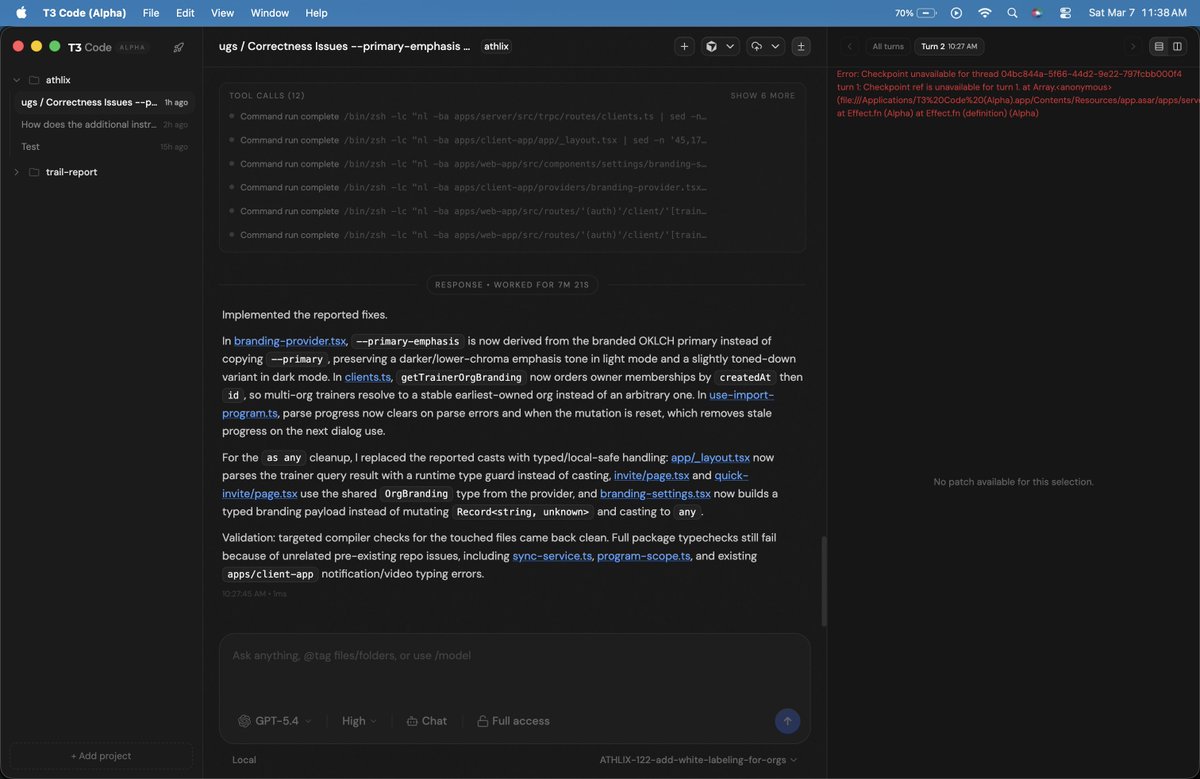The height and width of the screenshot is (779, 1200).
Task: Toggle the Chat mode button
Action: pos(426,721)
